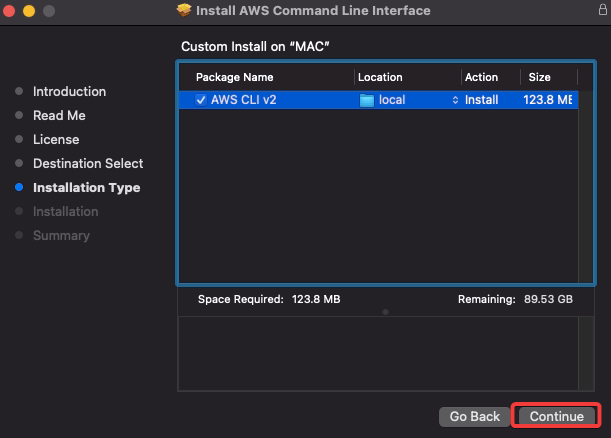The width and height of the screenshot is (611, 438).
Task: Select the Installation step in sidebar
Action: tap(65, 212)
